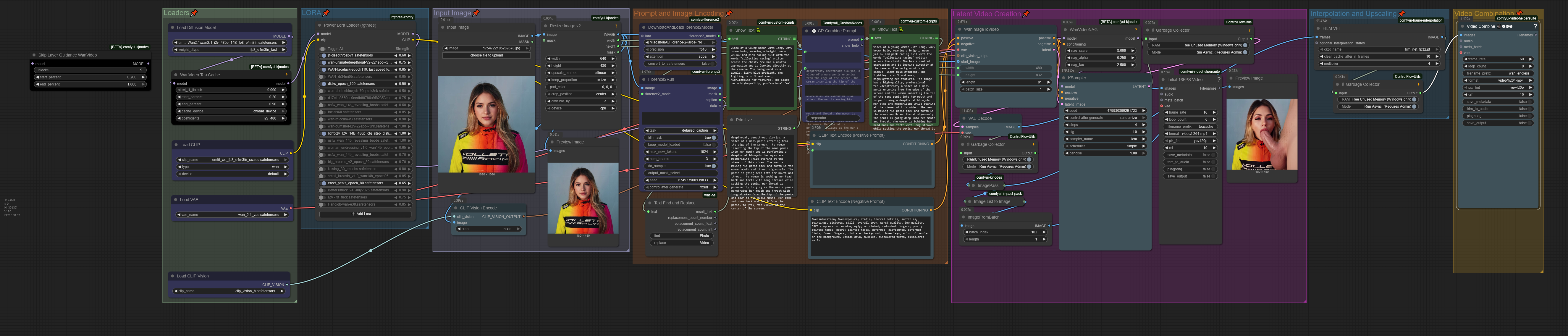Viewport: 1568px width, 336px height.
Task: Open the cache_device dropdown in WanVideo Tea Cache
Action: pyautogui.click(x=231, y=112)
